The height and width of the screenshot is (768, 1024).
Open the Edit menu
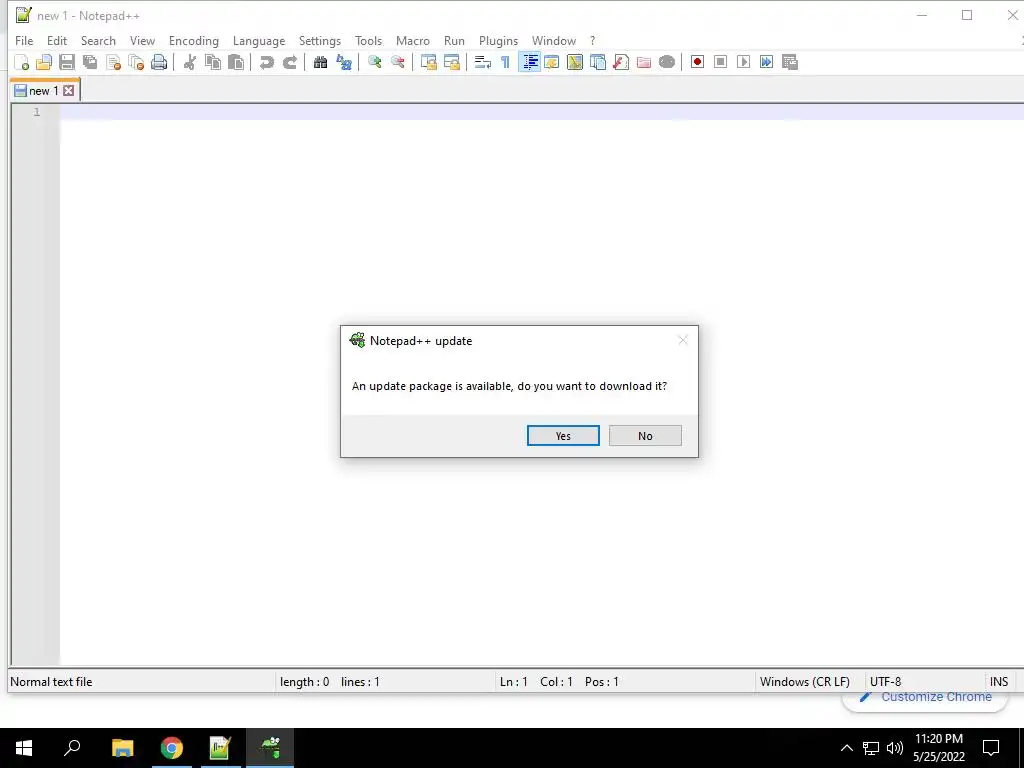point(57,40)
